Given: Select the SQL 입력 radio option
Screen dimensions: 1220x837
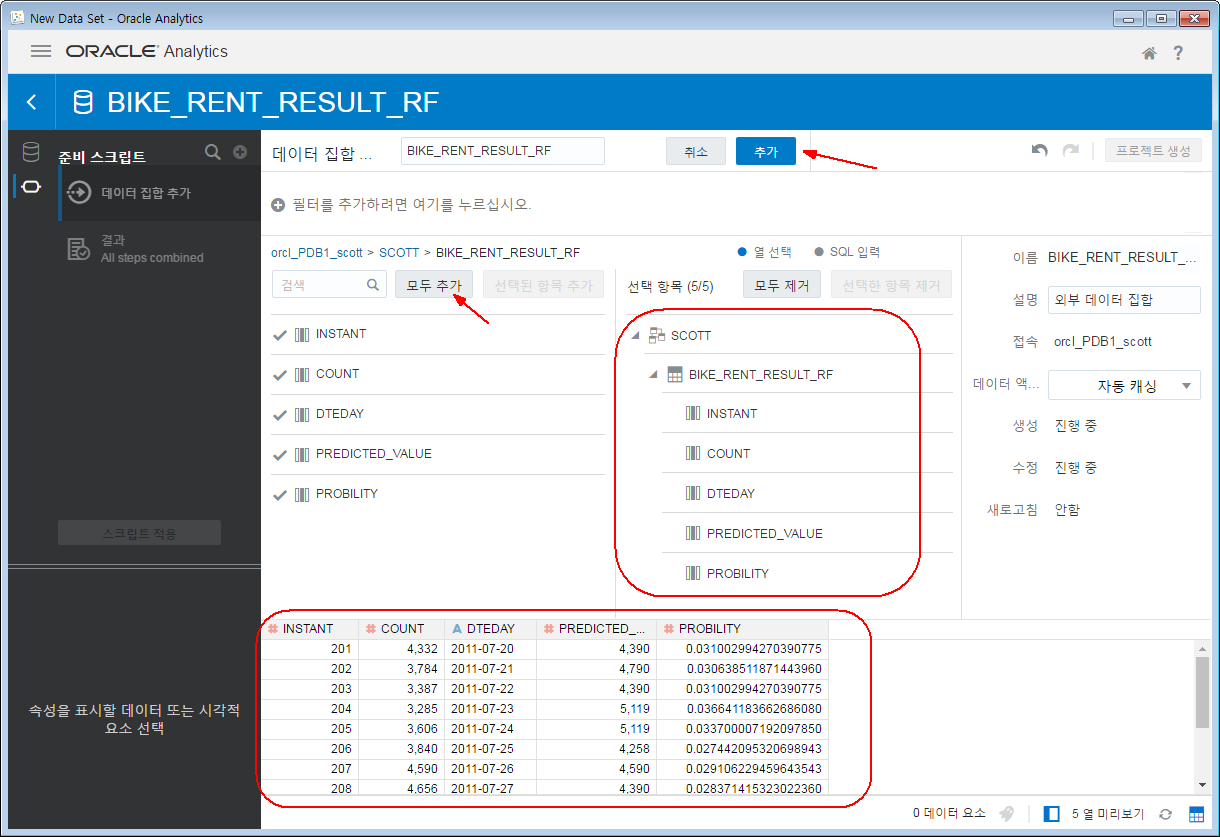Looking at the screenshot, I should 819,252.
